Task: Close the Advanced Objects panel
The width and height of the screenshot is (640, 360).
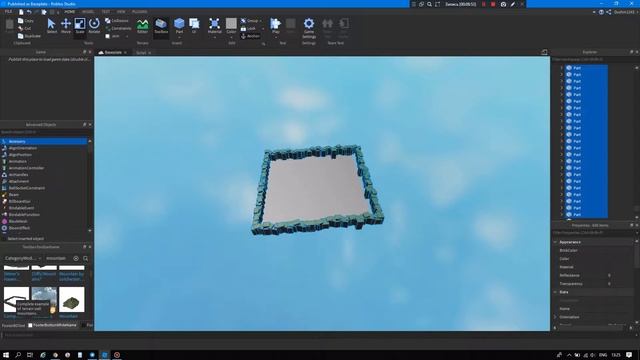Action: point(90,124)
